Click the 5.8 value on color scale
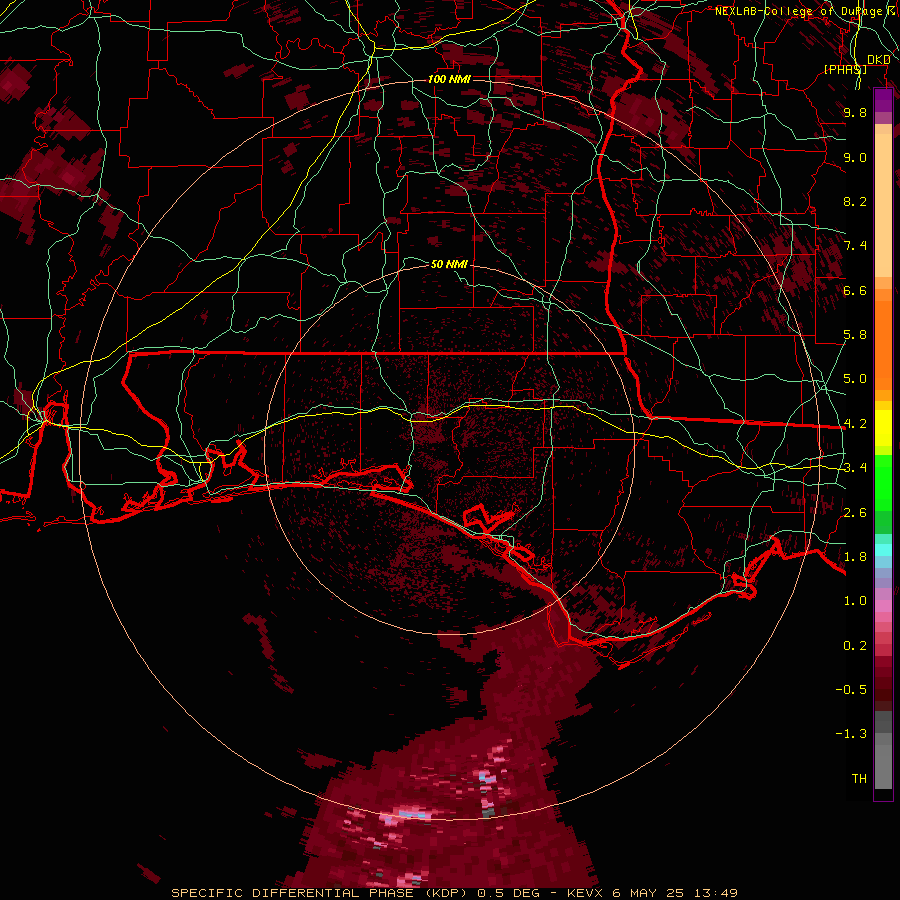The image size is (900, 900). [855, 335]
